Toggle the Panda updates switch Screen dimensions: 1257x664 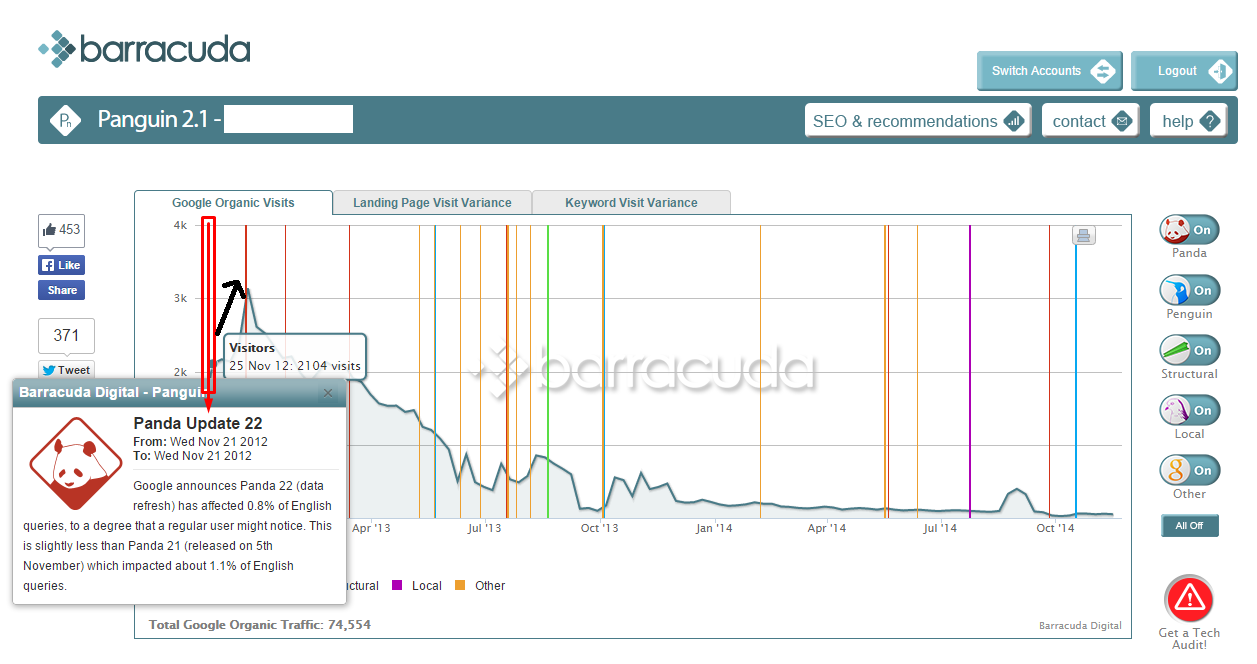tap(1189, 230)
